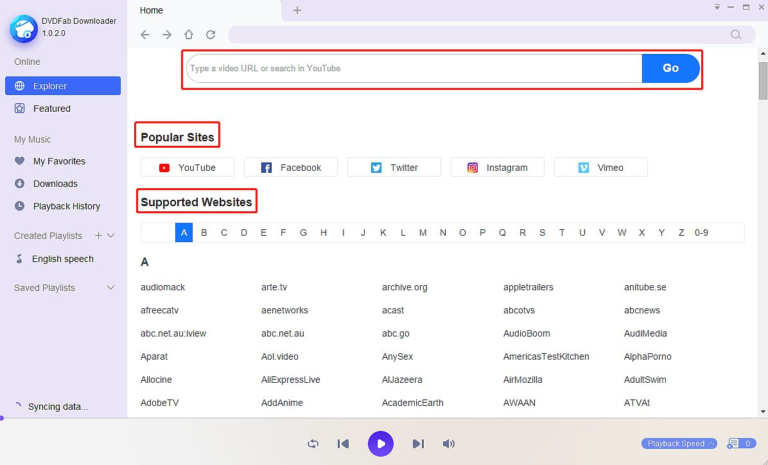Reload the page with refresh icon
Screen dimensions: 768x465
point(211,35)
